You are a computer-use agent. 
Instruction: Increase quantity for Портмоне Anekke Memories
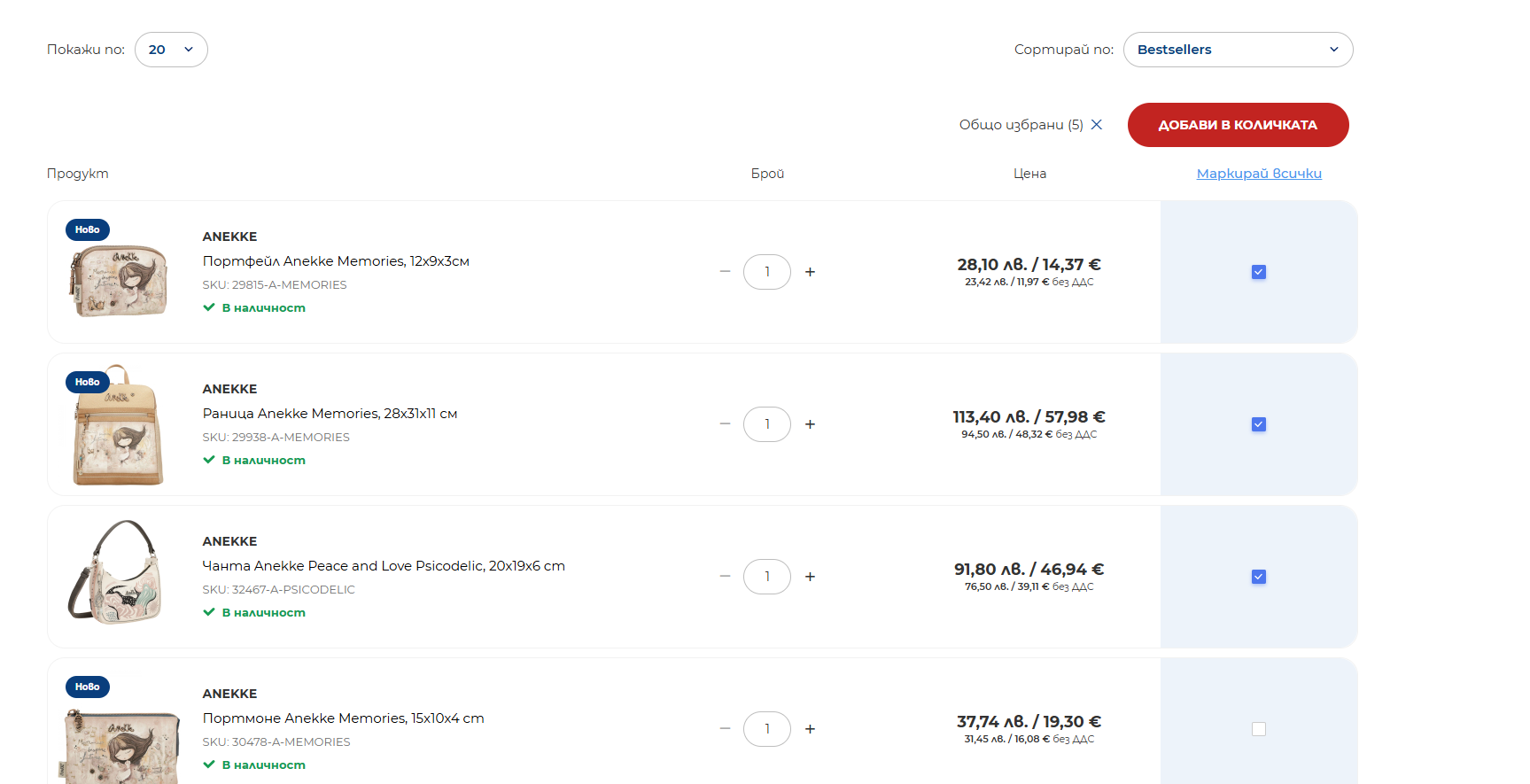click(x=810, y=729)
